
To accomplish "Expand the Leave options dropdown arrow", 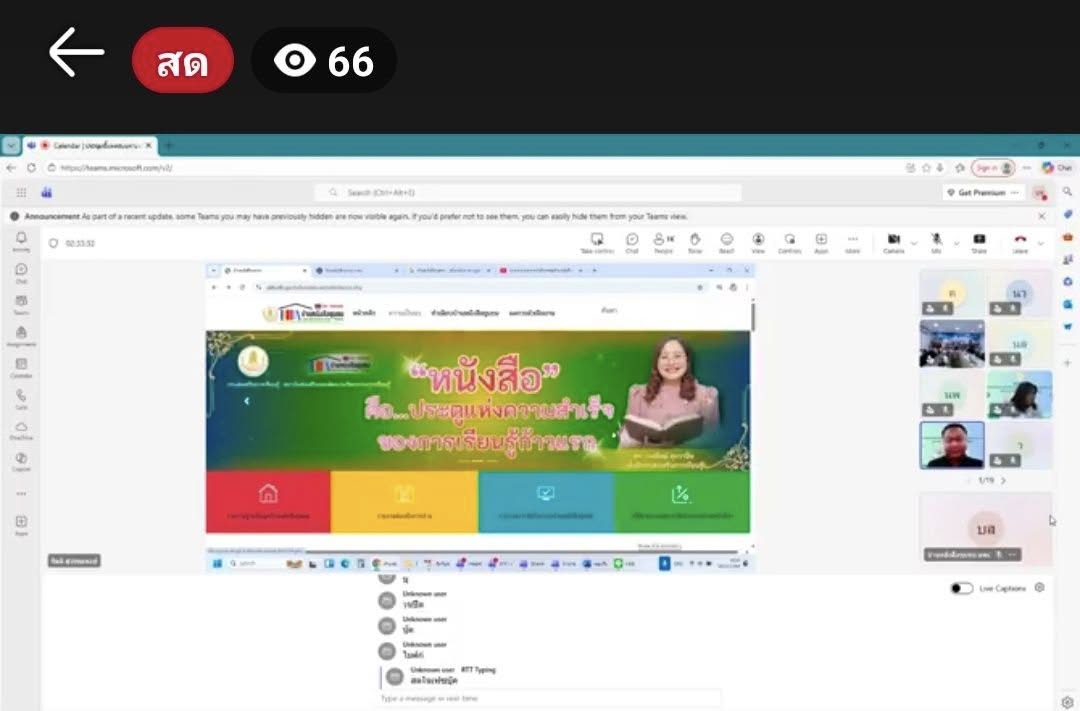I will point(1041,243).
